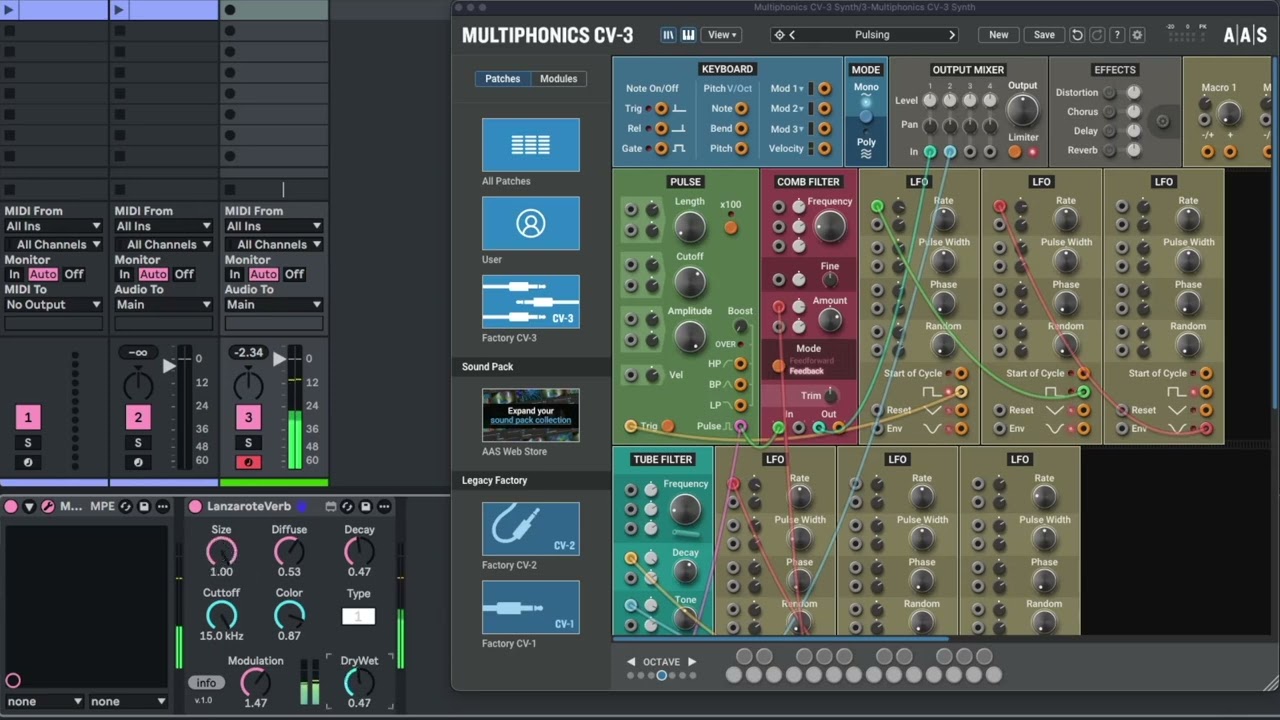The width and height of the screenshot is (1280, 720).
Task: Go to the previous patch arrow
Action: point(792,35)
